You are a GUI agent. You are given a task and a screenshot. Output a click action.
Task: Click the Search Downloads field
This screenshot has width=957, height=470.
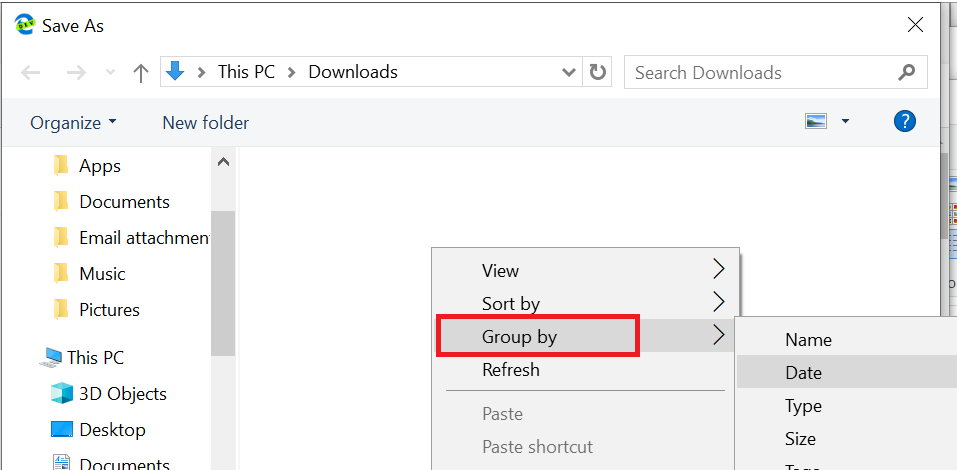click(x=763, y=73)
